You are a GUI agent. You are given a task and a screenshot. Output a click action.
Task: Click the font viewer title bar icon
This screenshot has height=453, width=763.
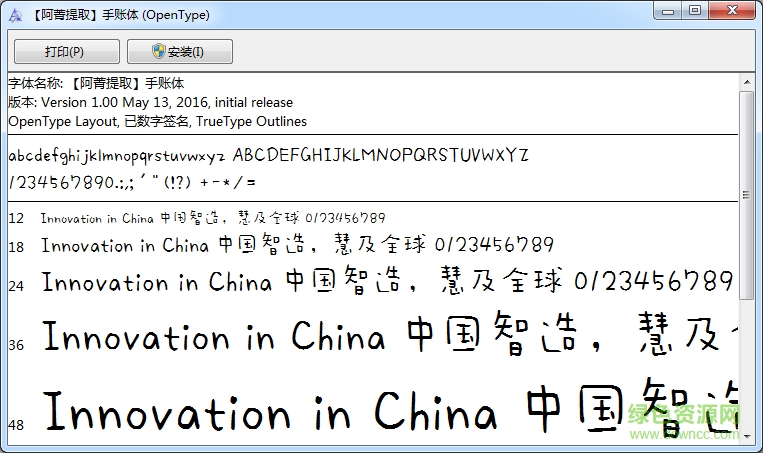16,16
